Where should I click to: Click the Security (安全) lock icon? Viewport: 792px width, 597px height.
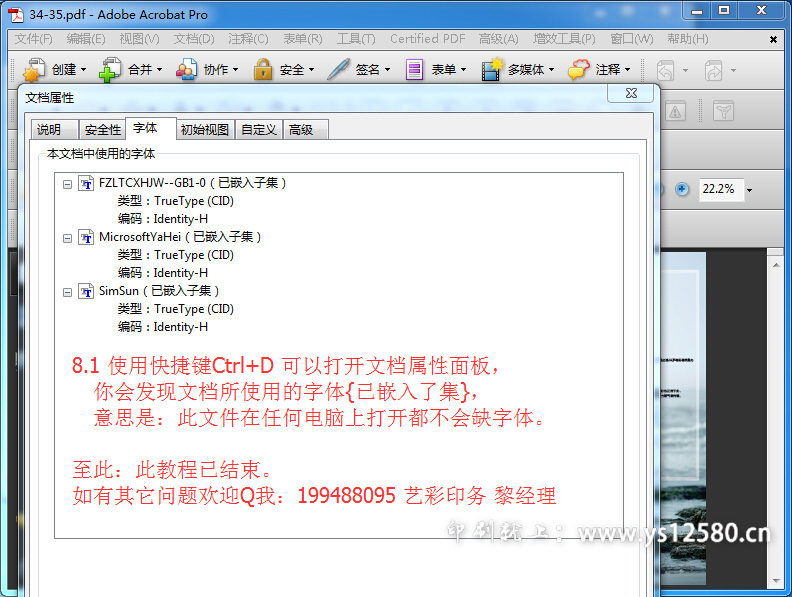[x=262, y=70]
